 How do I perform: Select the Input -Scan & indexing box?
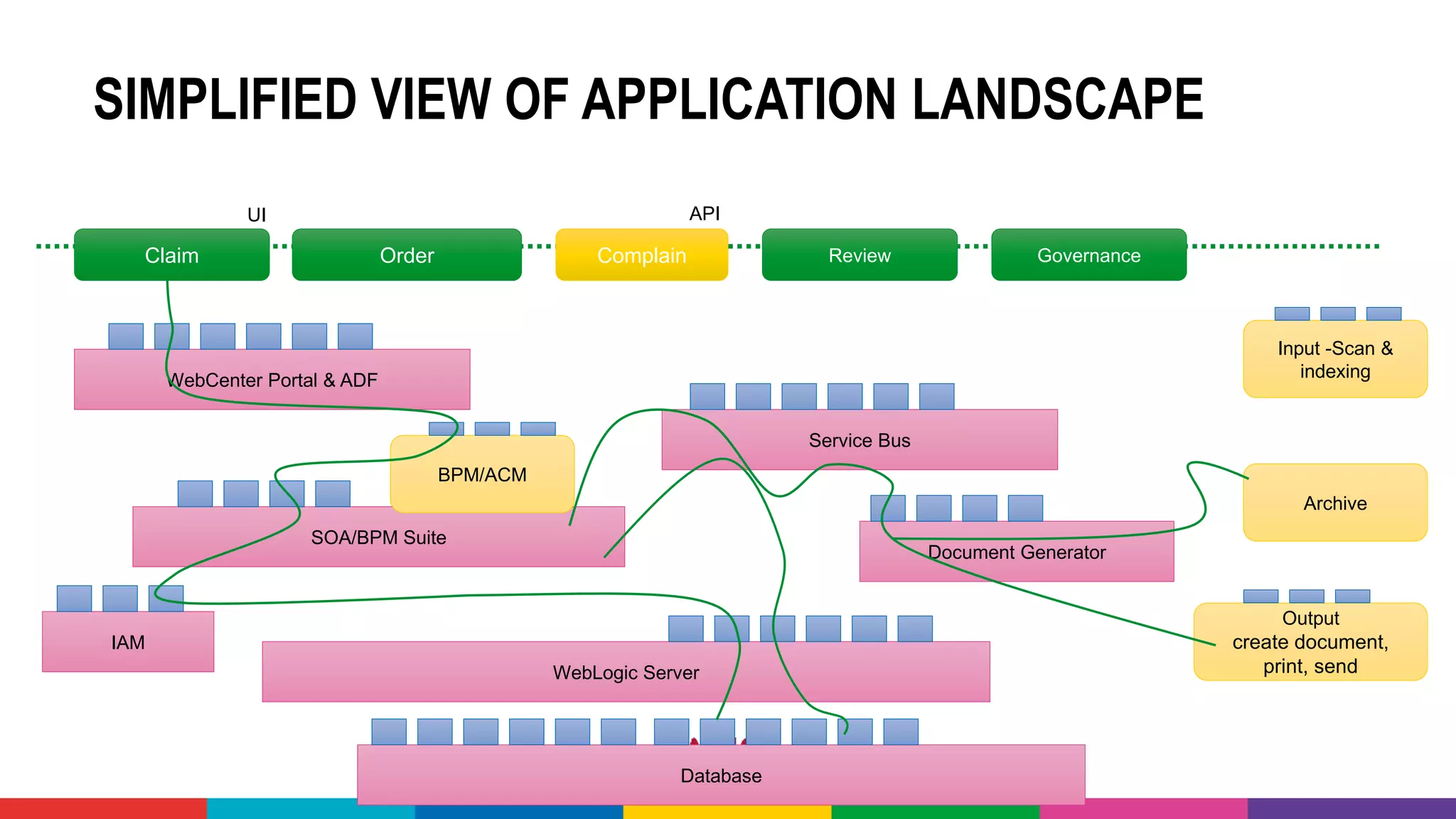coord(1335,359)
